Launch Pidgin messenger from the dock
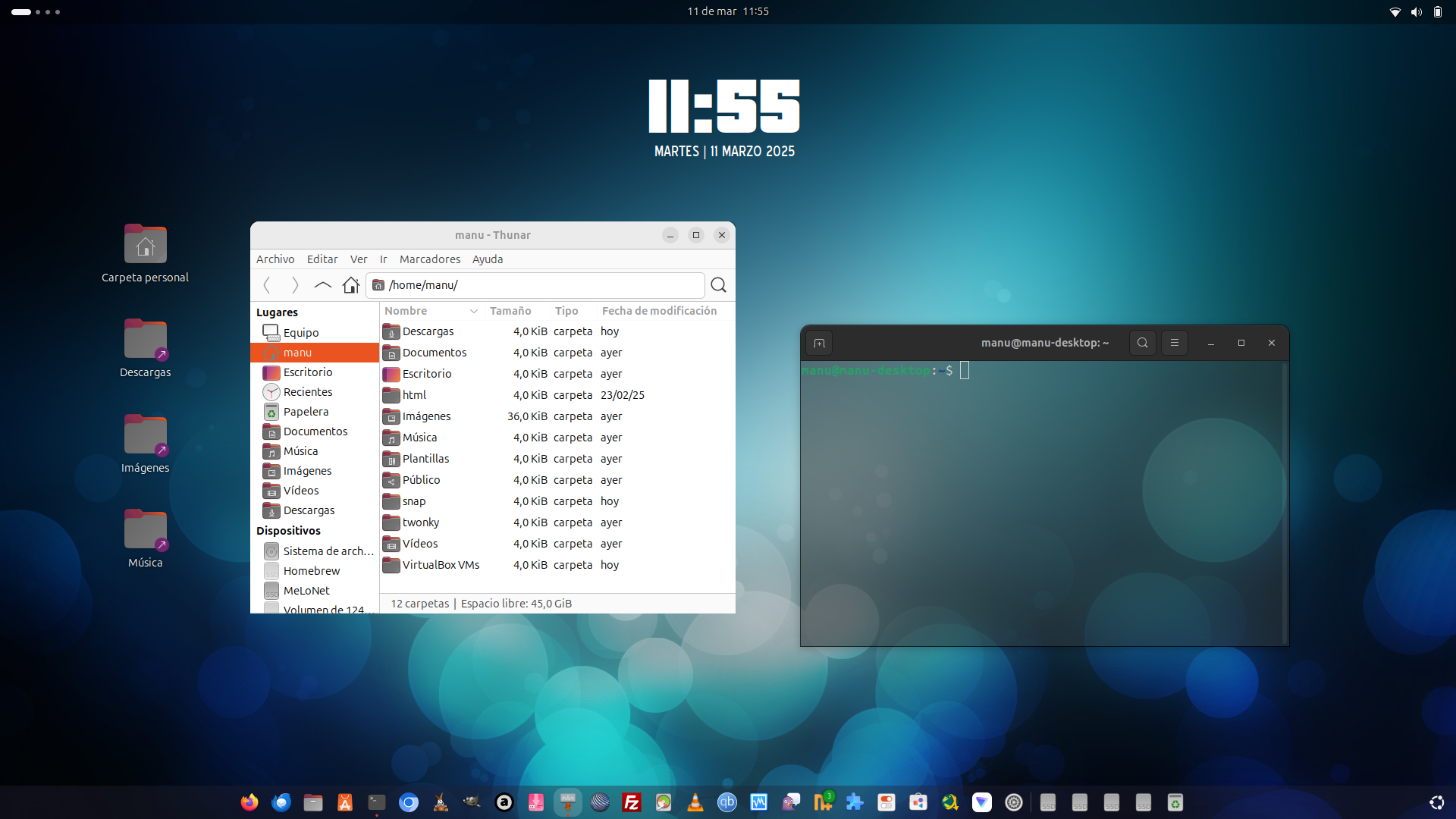Screen dimensions: 1456x819 791,802
